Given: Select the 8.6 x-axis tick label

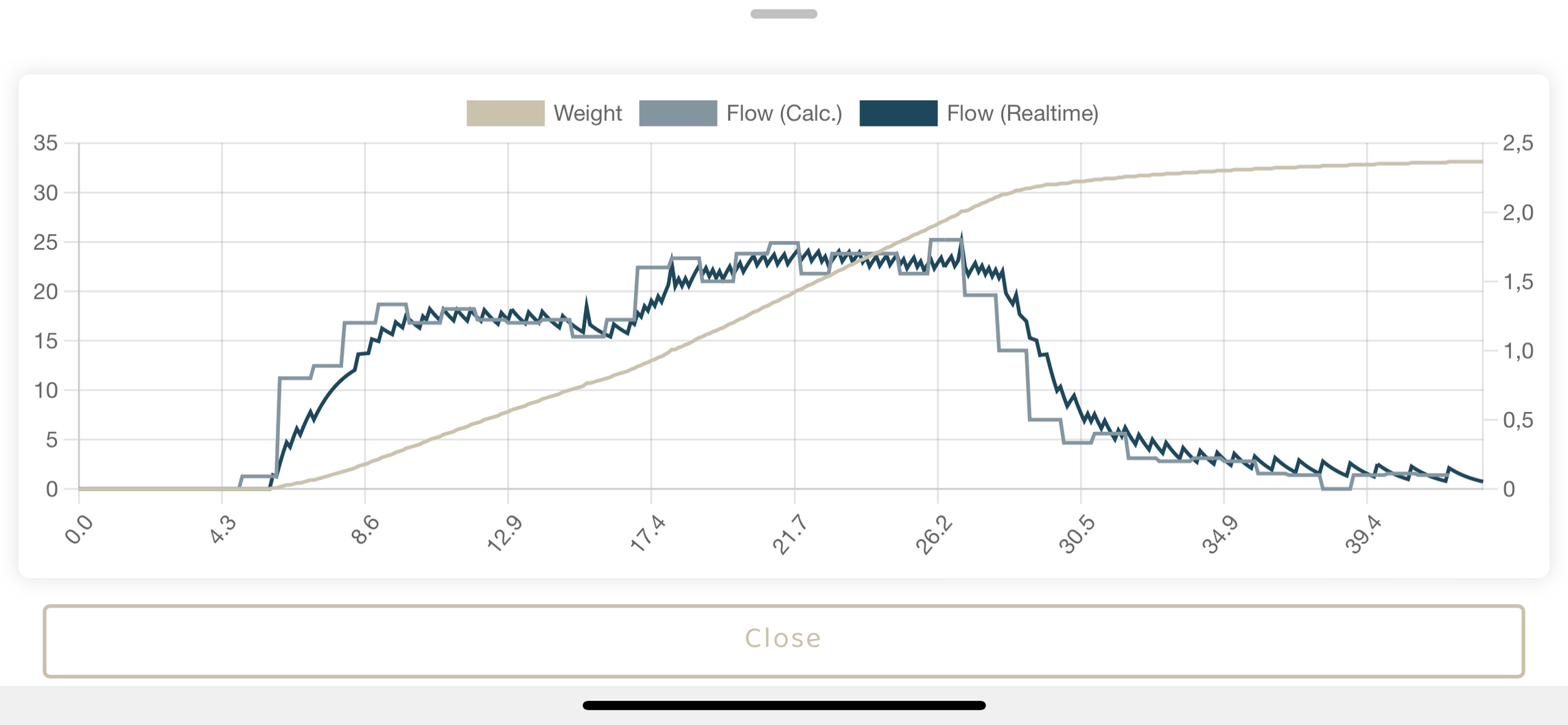Looking at the screenshot, I should (x=365, y=531).
